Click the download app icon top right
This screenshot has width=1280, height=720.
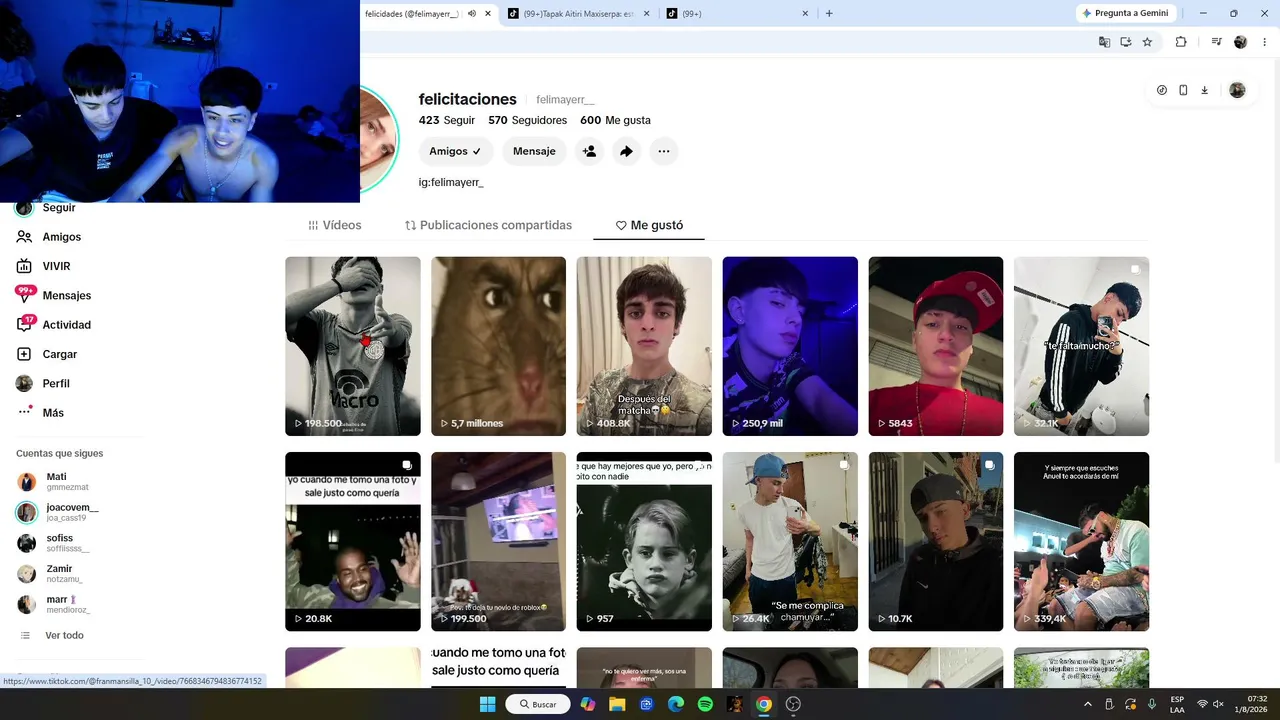(1205, 90)
